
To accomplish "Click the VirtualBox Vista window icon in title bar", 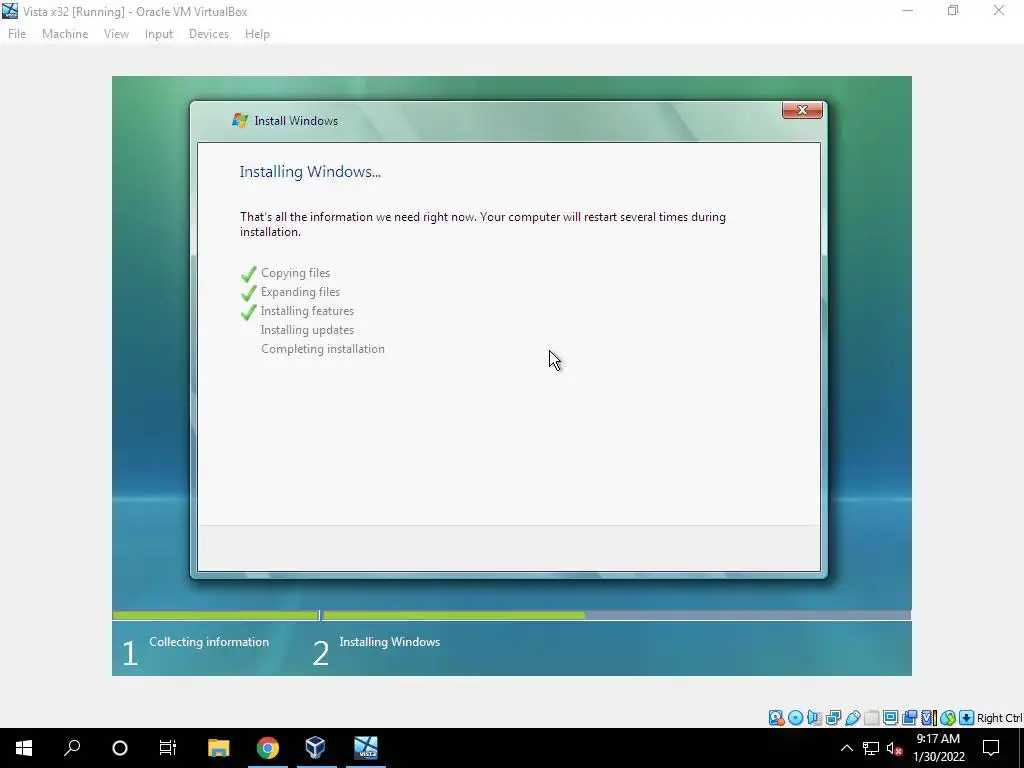I will pos(10,11).
